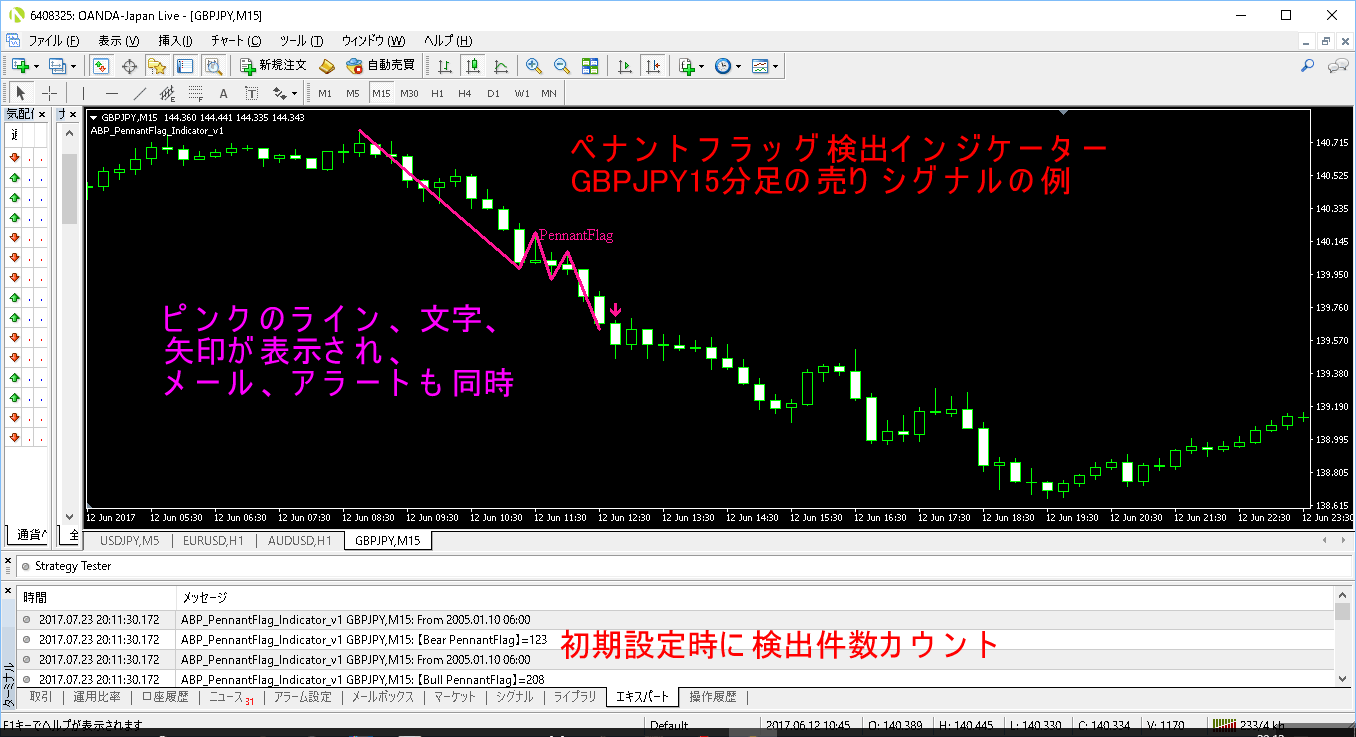1356x737 pixels.
Task: Select the equidistant channel tool
Action: [x=168, y=93]
